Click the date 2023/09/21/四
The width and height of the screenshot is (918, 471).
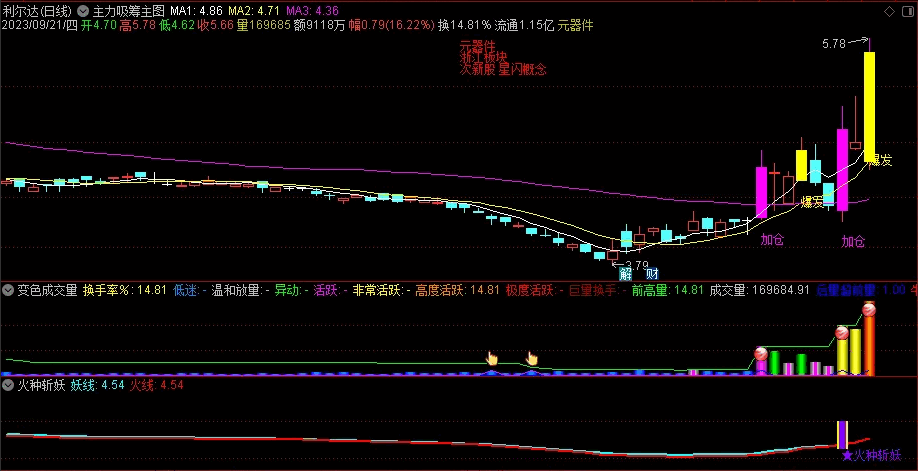[39, 25]
